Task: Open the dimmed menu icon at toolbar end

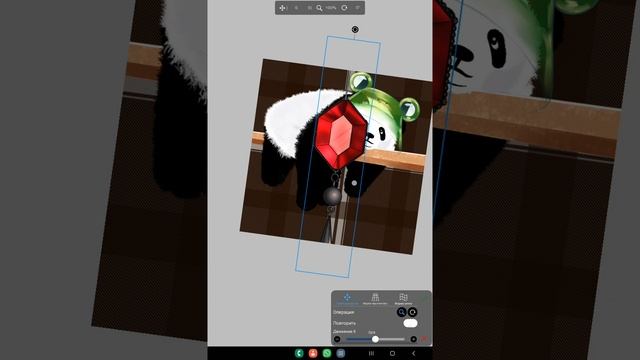Action: pyautogui.click(x=358, y=8)
